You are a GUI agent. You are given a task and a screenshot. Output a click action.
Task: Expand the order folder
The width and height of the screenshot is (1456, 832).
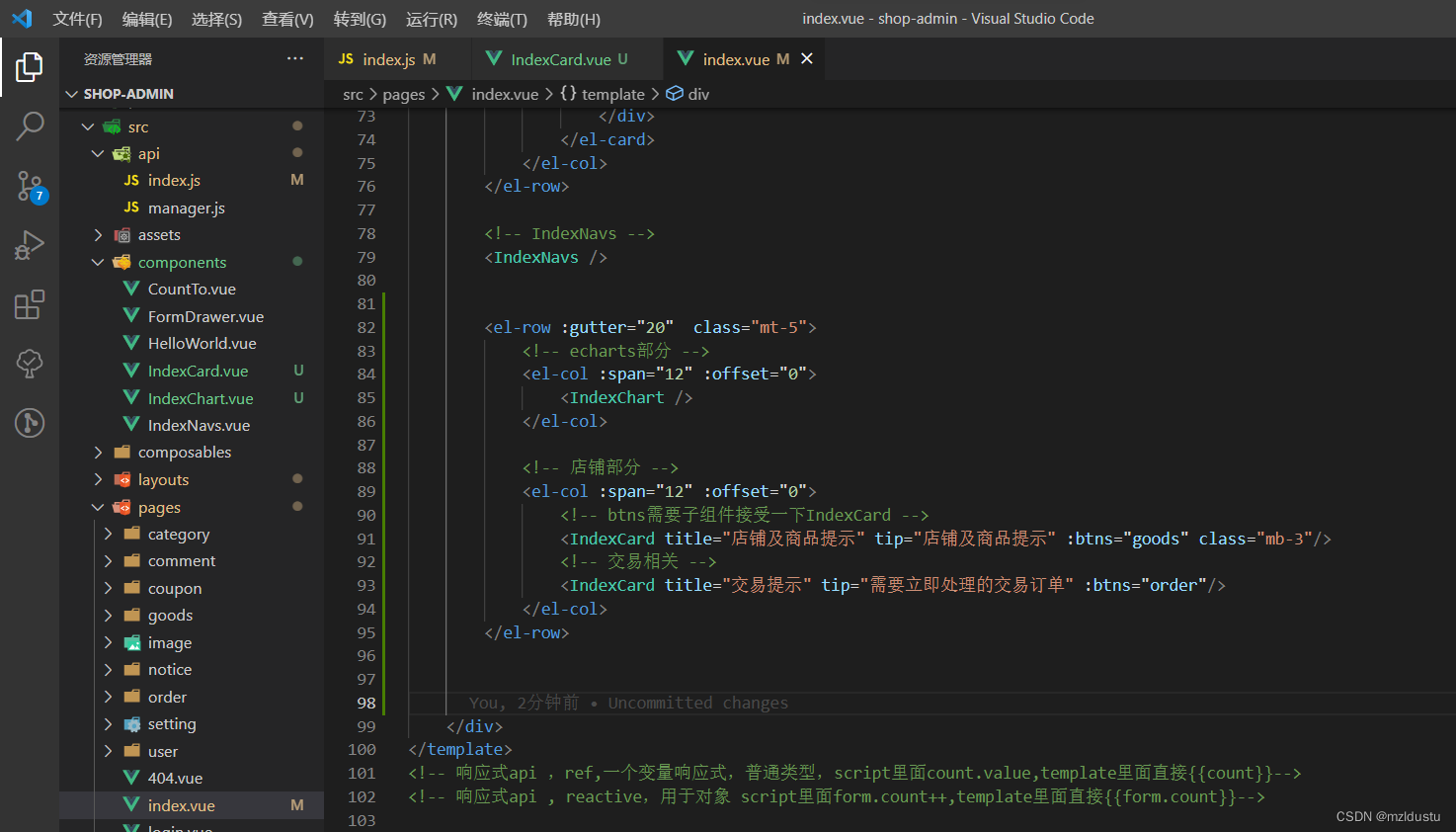point(108,697)
